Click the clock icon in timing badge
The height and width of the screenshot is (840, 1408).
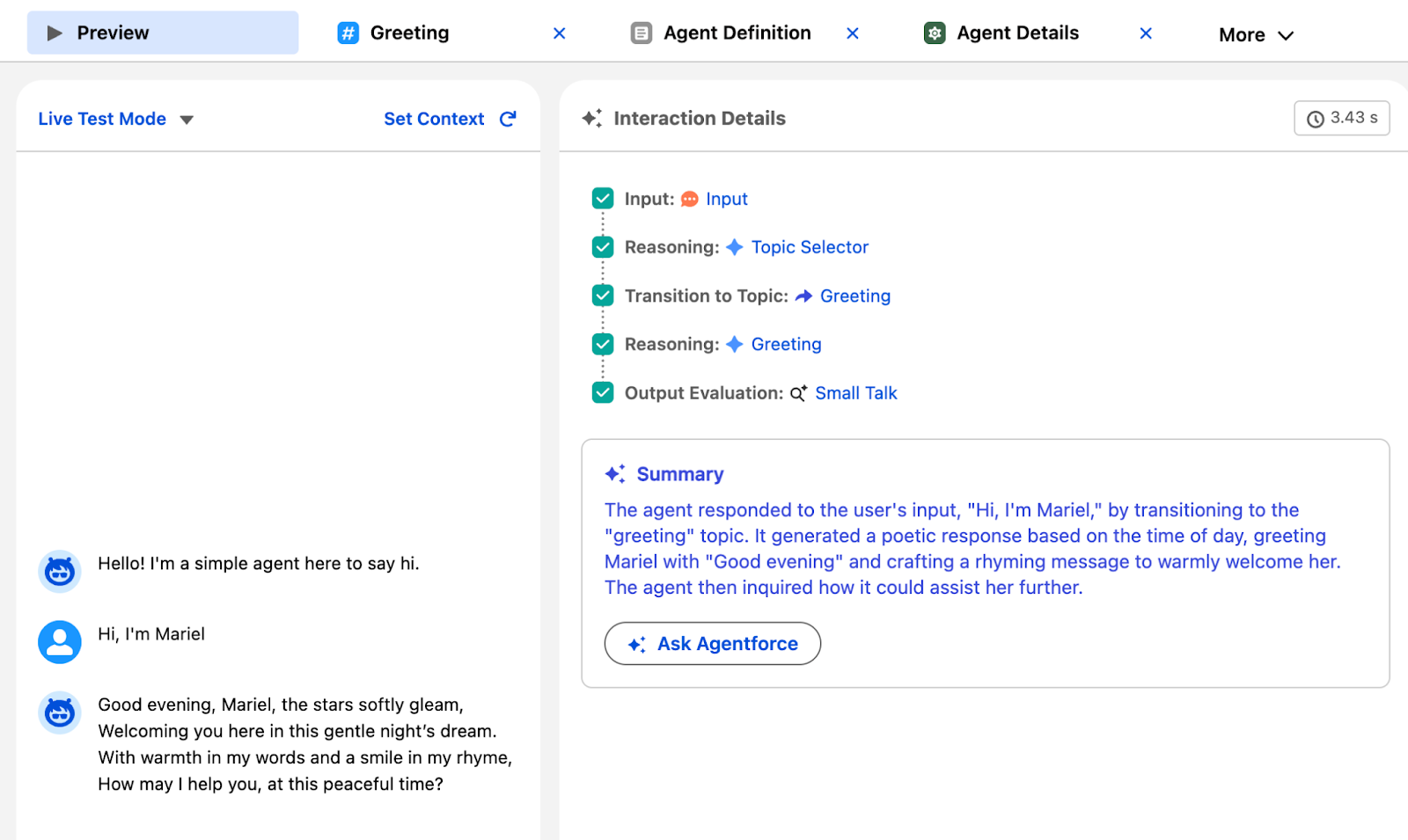pyautogui.click(x=1316, y=119)
